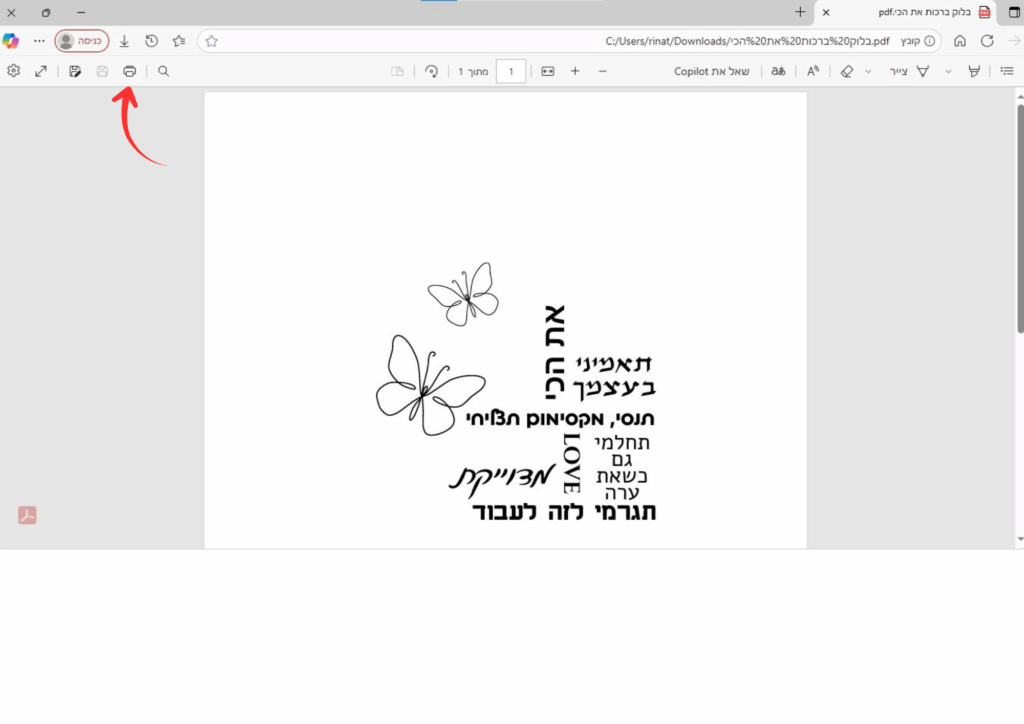Click the Print icon in PDF toolbar
The image size is (1024, 724).
point(129,71)
